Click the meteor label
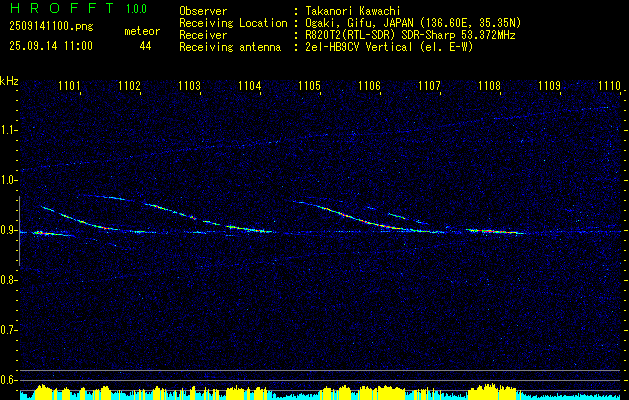This screenshot has height=400, width=629. click(142, 31)
